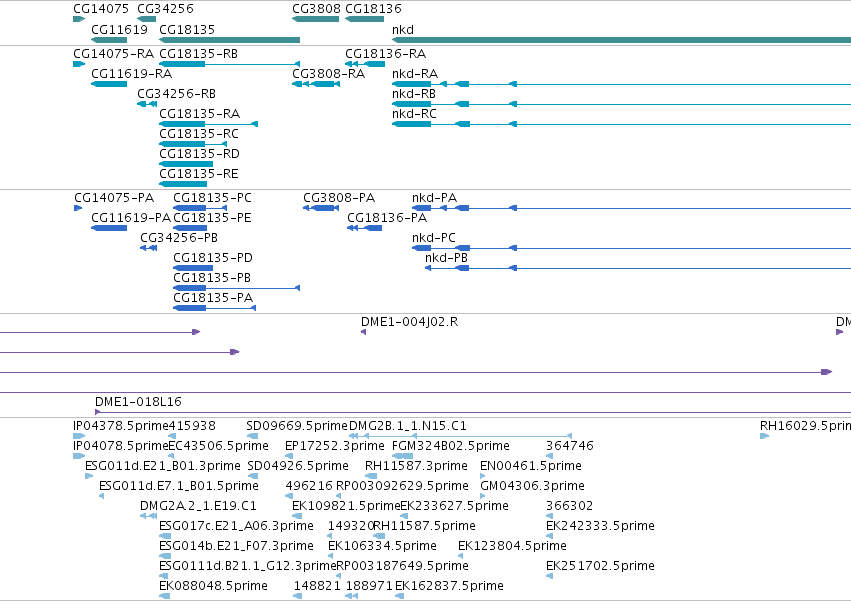Click transcript CG18135-RD
Screen dimensions: 851x601
point(199,154)
